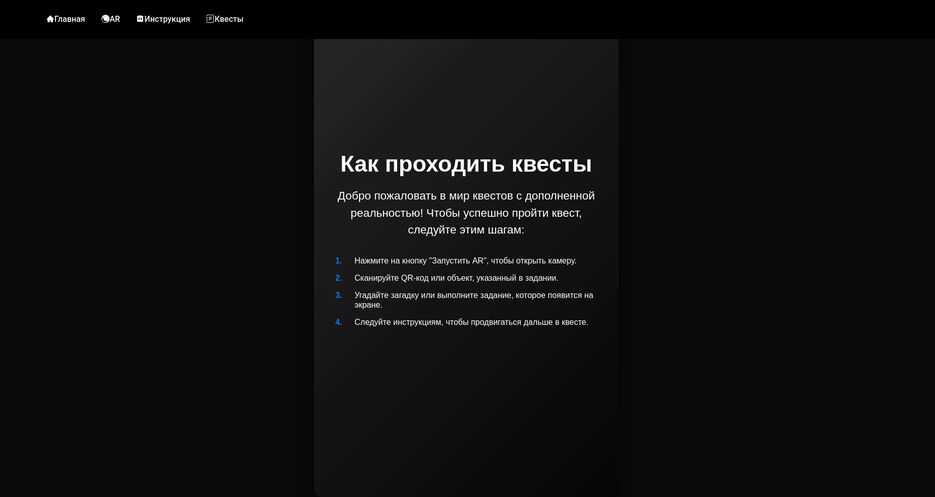935x497 pixels.
Task: Click the blue list number 1
Action: click(338, 261)
